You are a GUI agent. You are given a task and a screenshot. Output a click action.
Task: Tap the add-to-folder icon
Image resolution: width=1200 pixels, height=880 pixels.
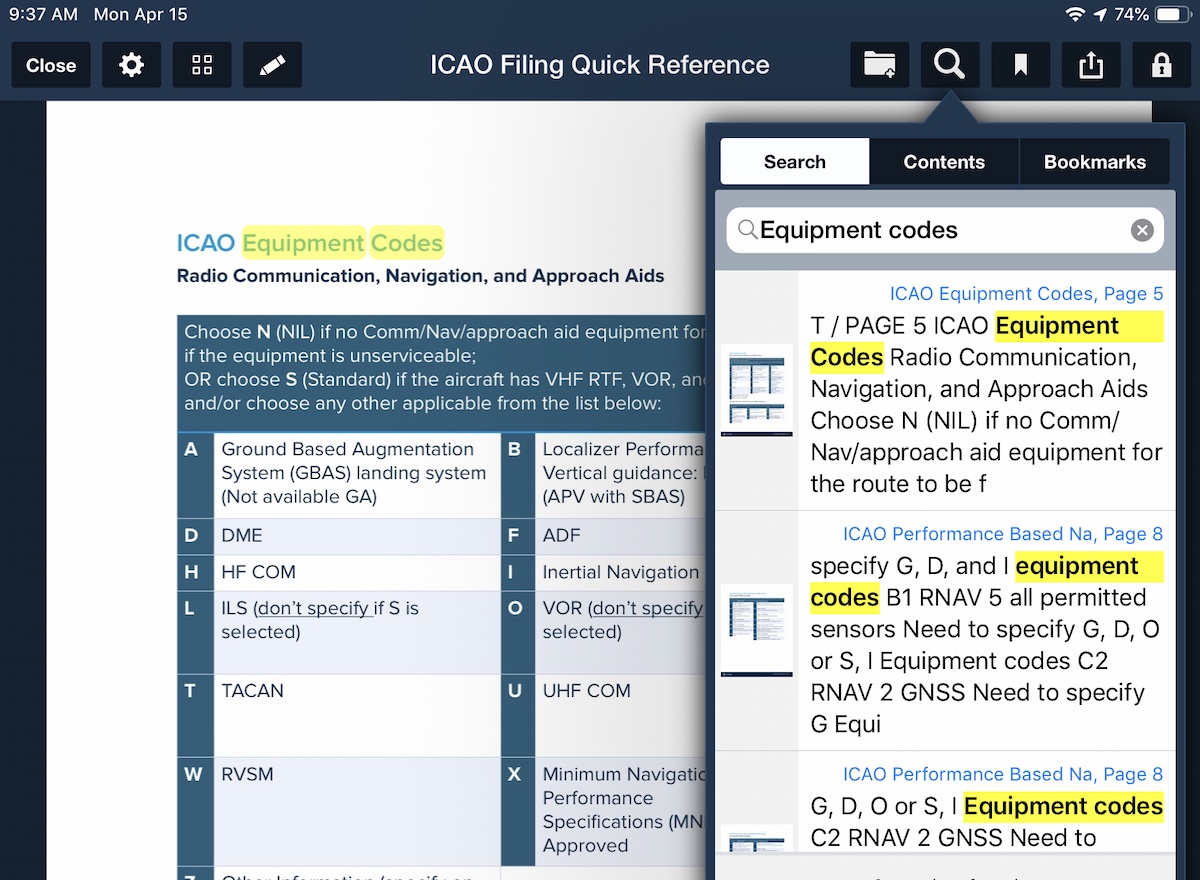[880, 65]
